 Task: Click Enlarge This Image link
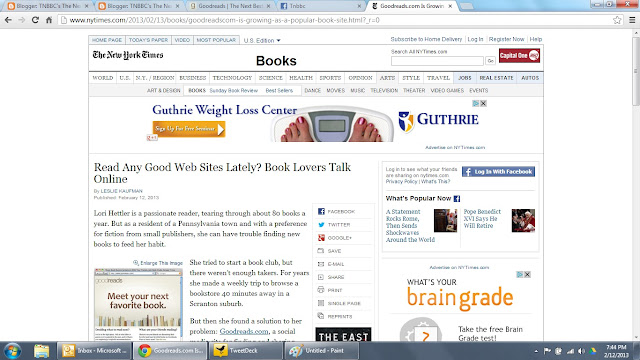click(158, 263)
